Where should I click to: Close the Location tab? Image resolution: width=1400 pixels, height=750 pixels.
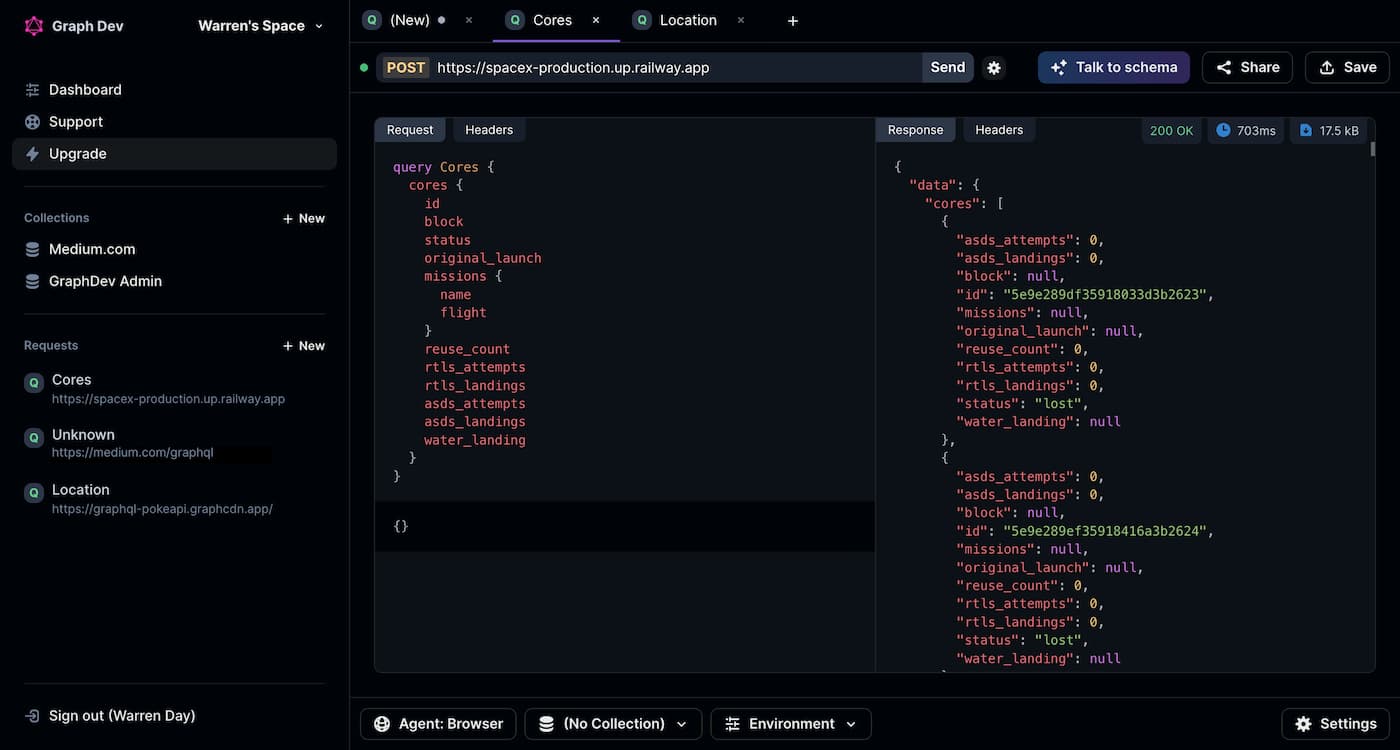(741, 20)
